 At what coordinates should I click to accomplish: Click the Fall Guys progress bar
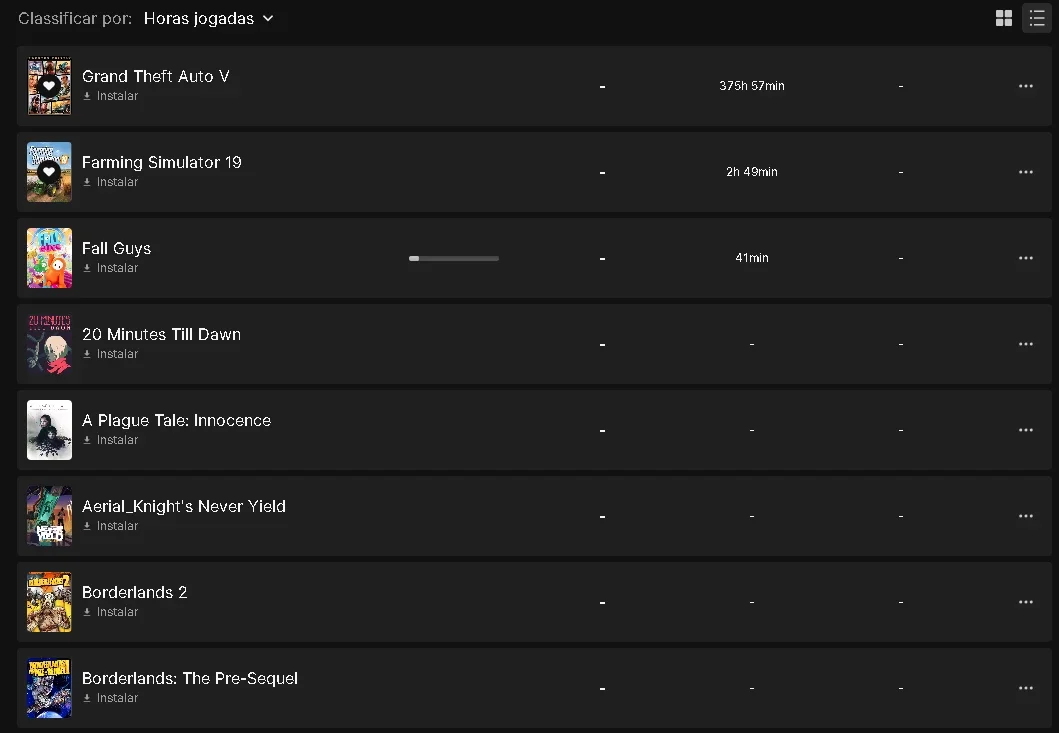[x=454, y=258]
